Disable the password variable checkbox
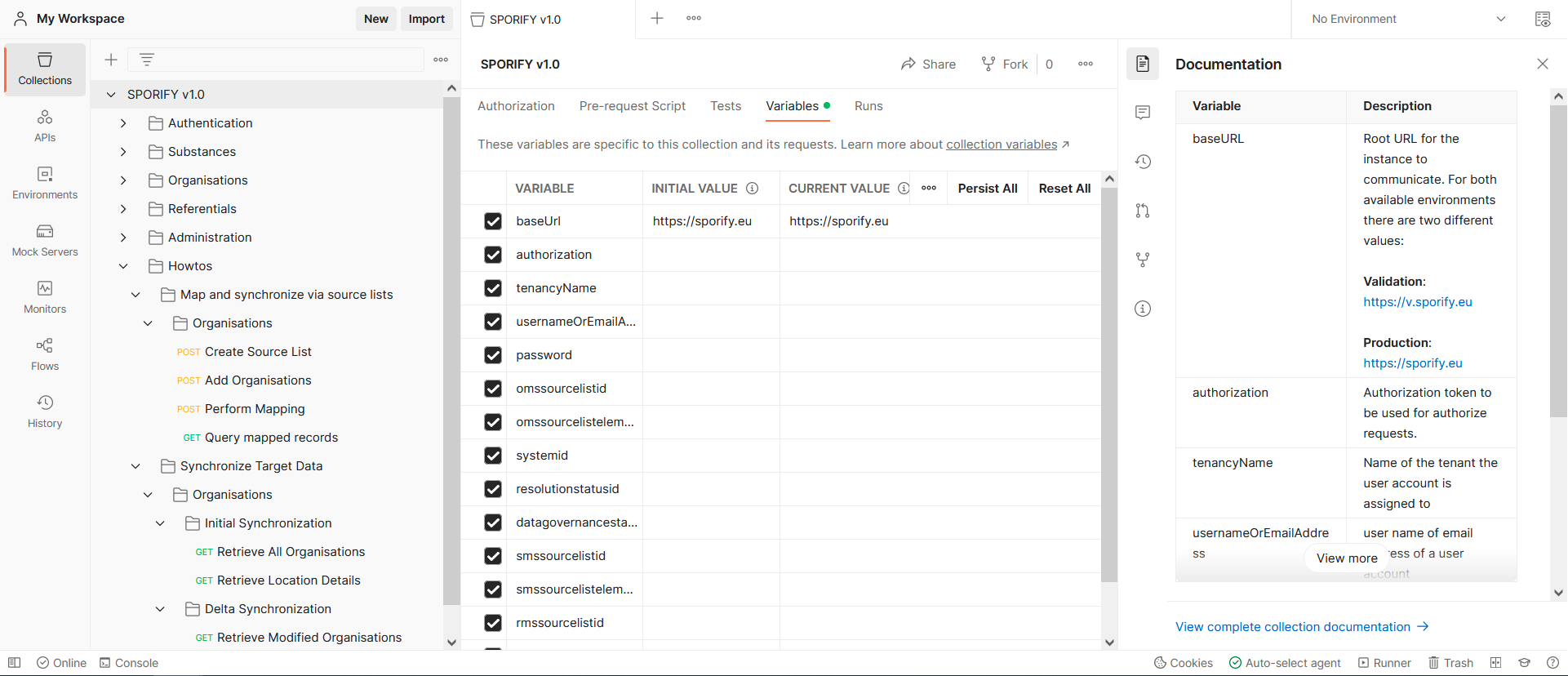This screenshot has width=1568, height=676. coord(493,355)
